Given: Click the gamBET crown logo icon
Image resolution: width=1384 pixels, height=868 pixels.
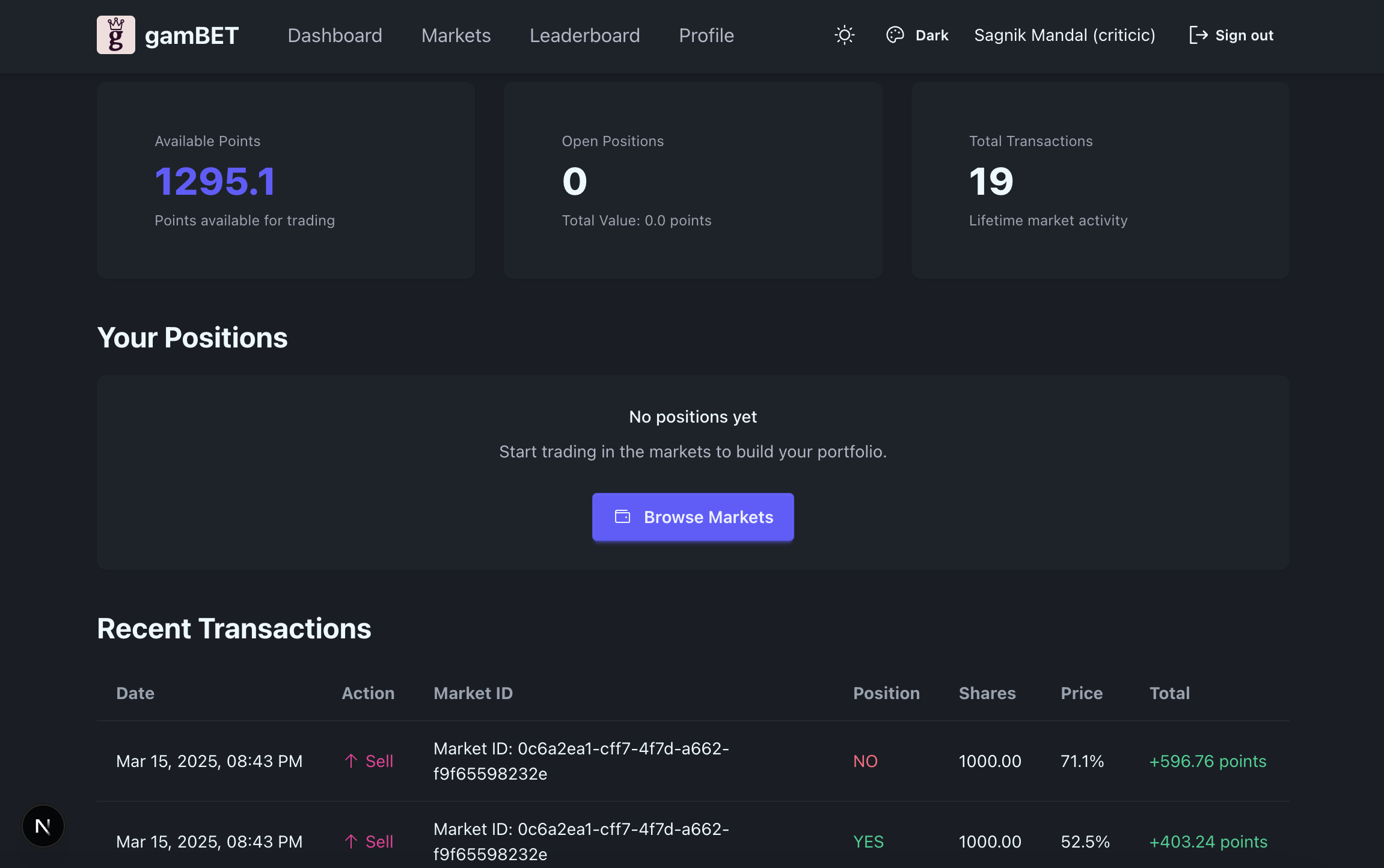Looking at the screenshot, I should click(115, 35).
